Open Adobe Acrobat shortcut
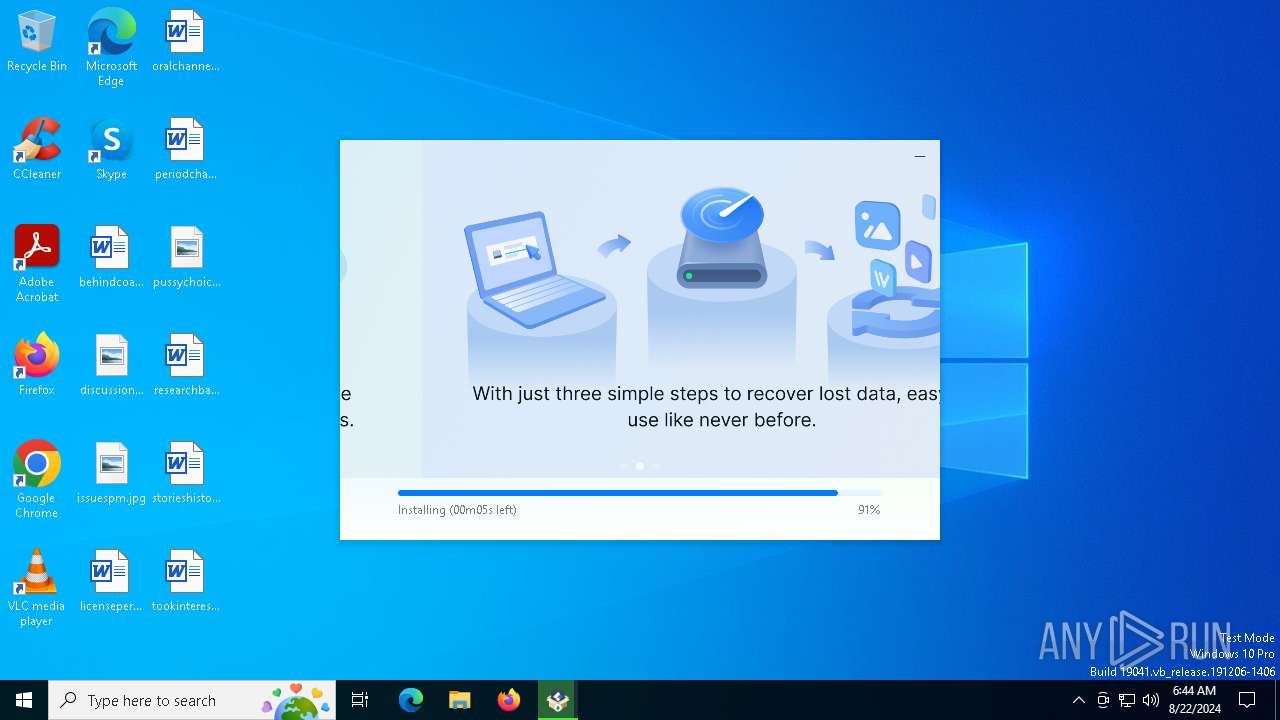This screenshot has height=720, width=1280. pos(36,264)
